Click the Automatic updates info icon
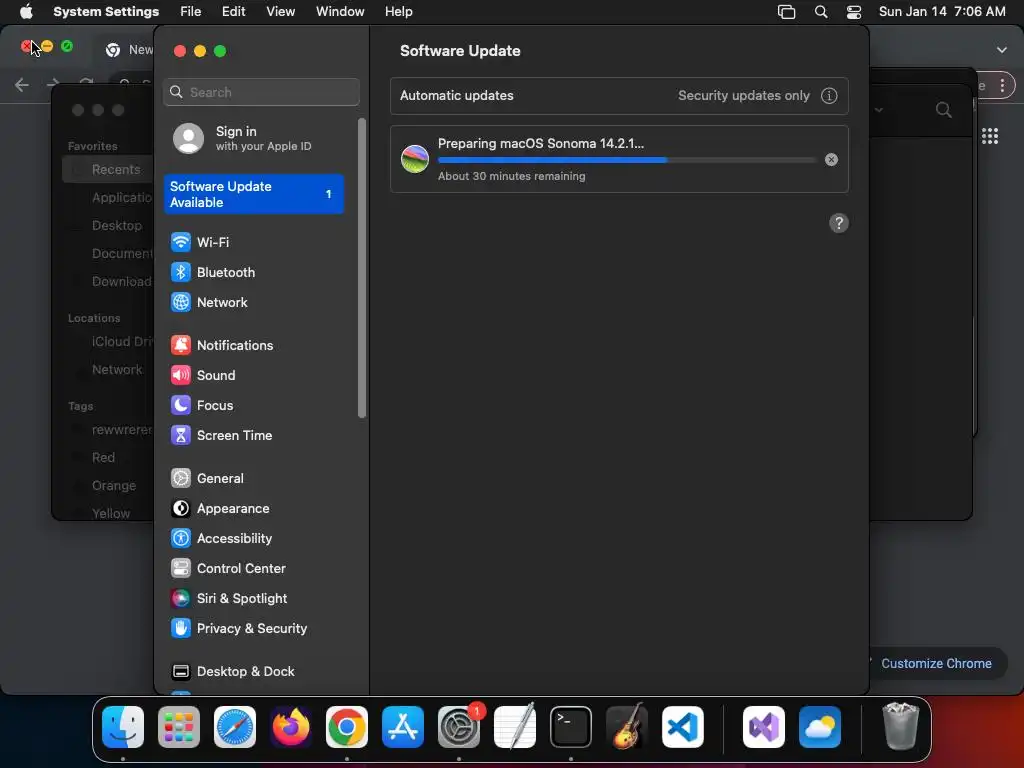Viewport: 1024px width, 768px height. (x=829, y=96)
